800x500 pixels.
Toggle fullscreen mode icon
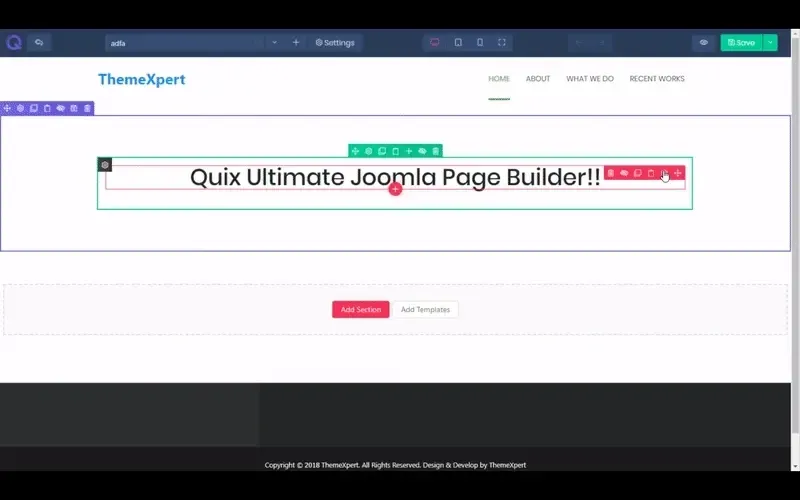coord(502,42)
